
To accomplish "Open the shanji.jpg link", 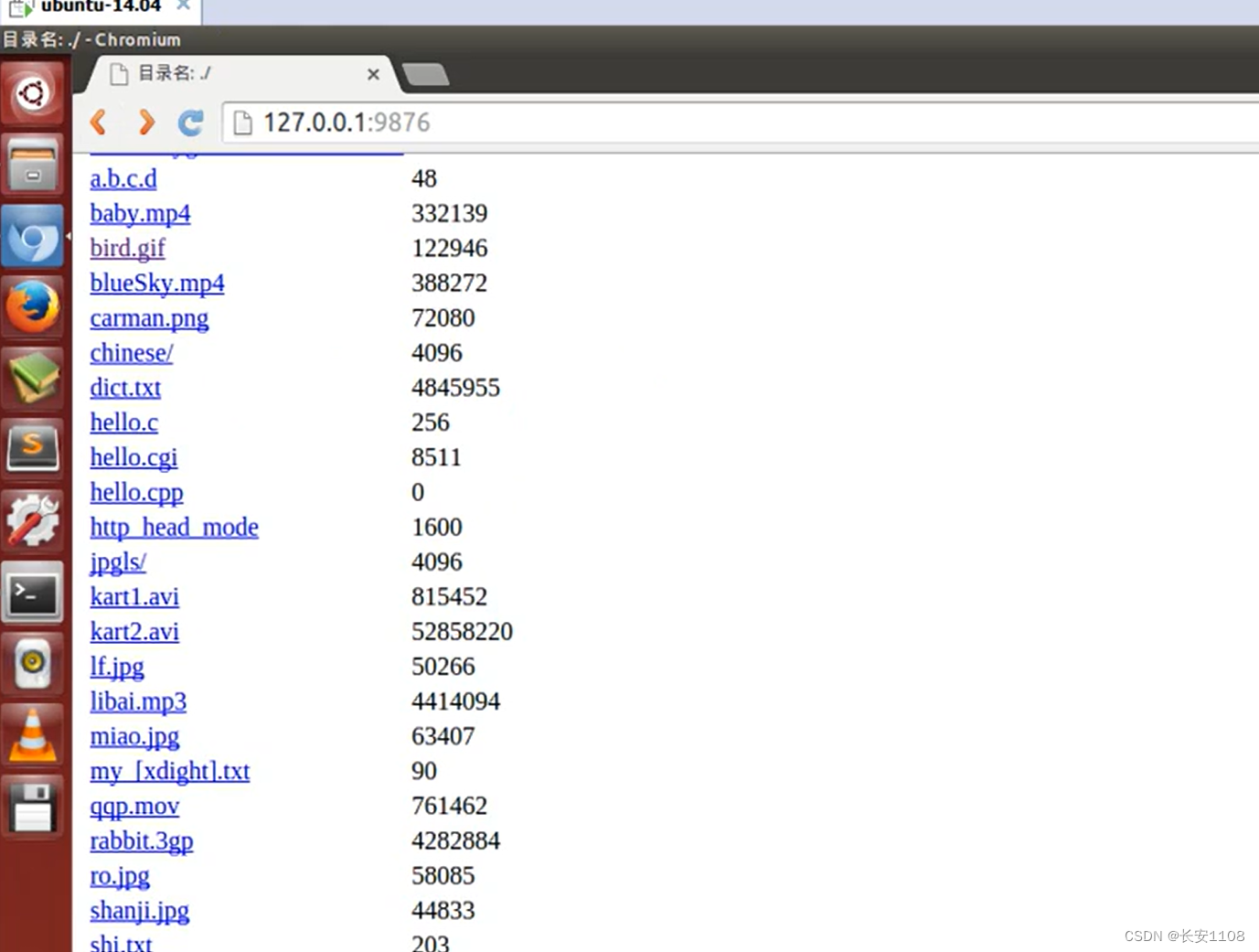I will point(139,910).
